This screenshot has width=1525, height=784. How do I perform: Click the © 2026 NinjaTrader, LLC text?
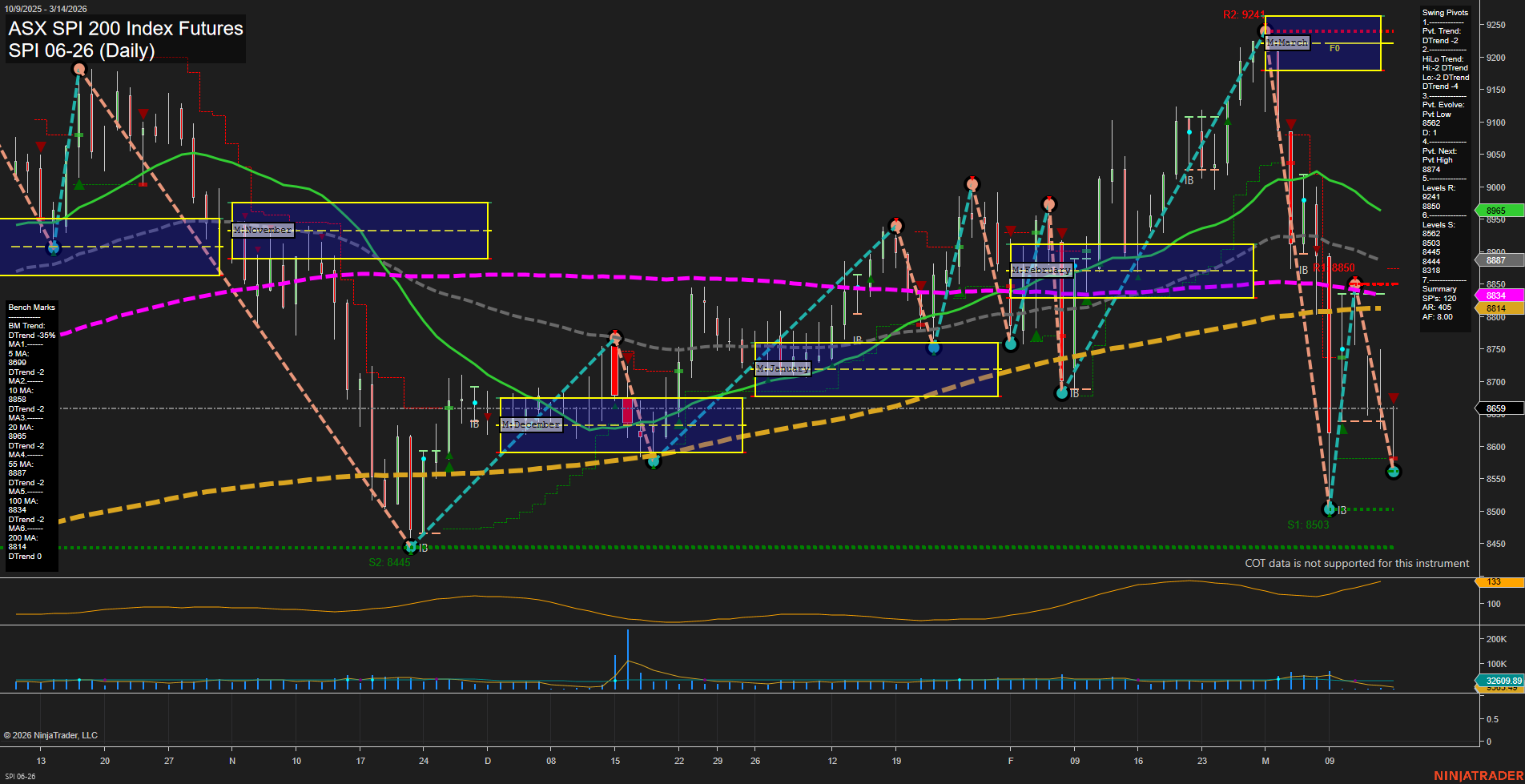pyautogui.click(x=52, y=734)
